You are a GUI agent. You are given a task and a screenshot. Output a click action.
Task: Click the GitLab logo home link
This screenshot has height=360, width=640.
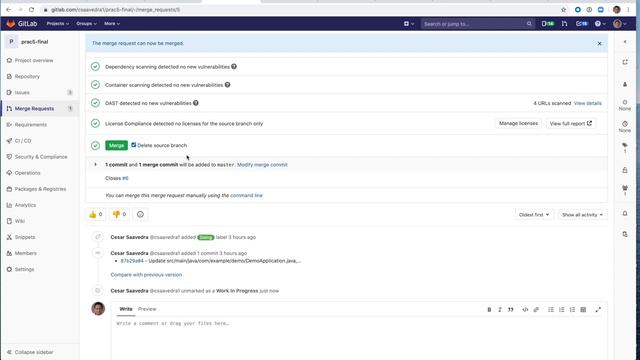click(x=22, y=24)
